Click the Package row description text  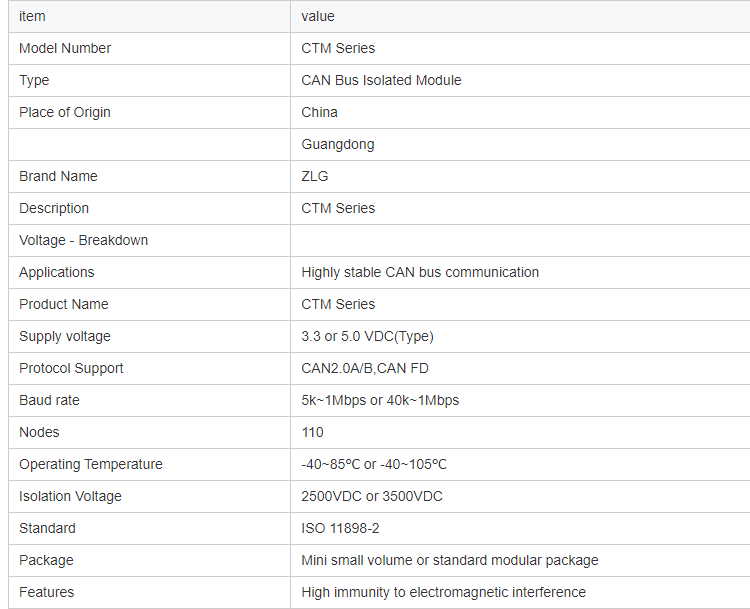click(x=450, y=560)
